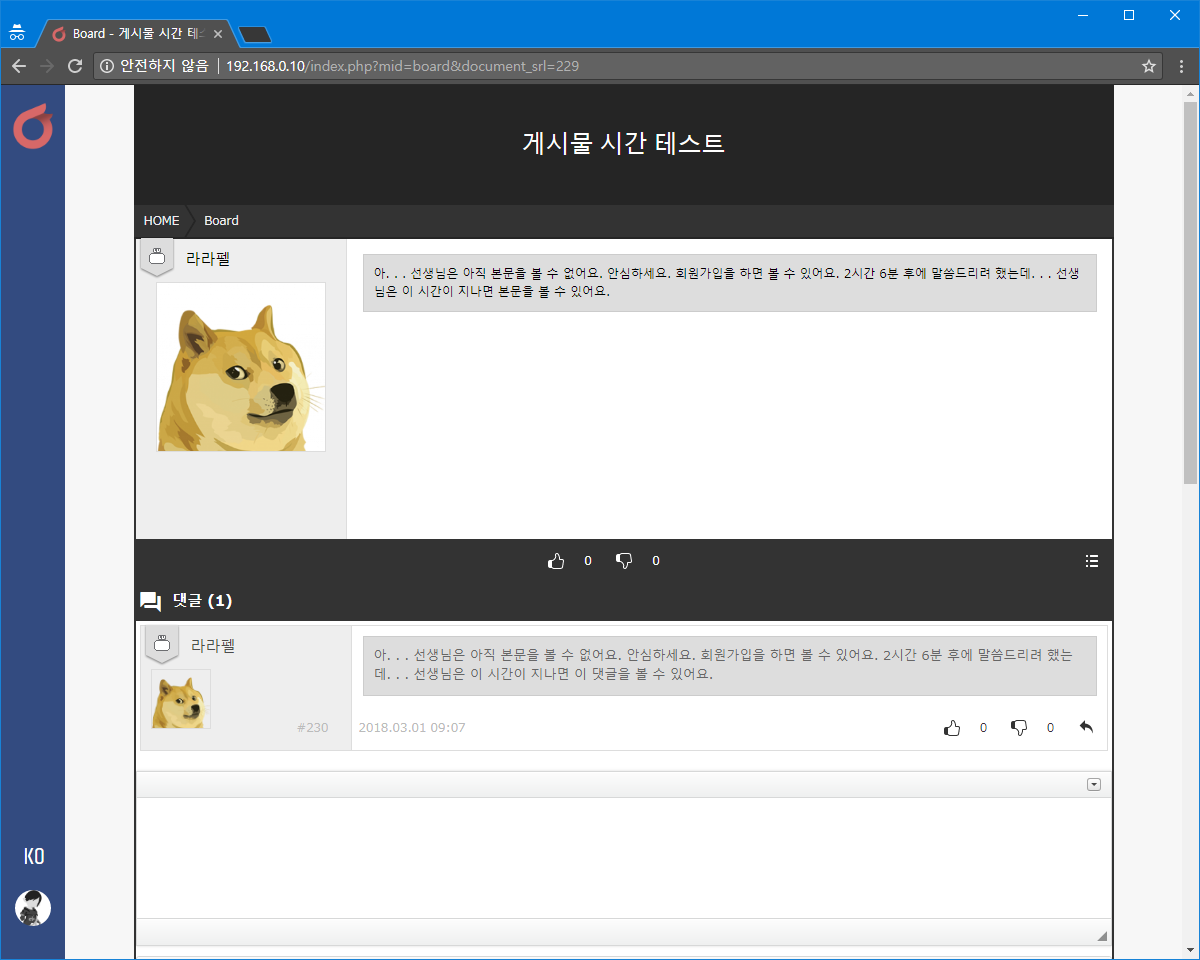This screenshot has height=960, width=1200.
Task: Open the user profile avatar in the sidebar
Action: click(x=33, y=907)
